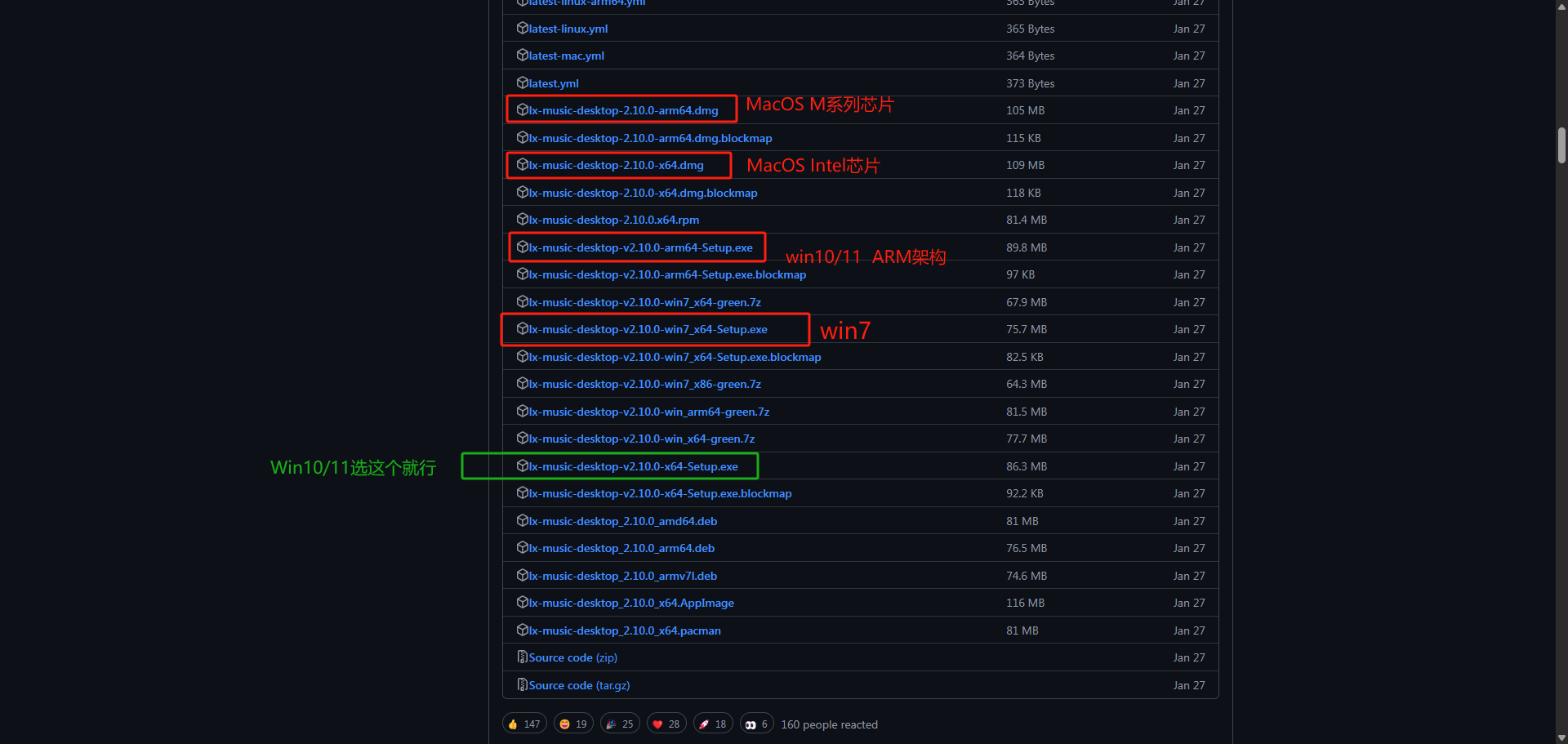1568x744 pixels.
Task: Click the laugh reaction with 19 count
Action: [x=572, y=724]
